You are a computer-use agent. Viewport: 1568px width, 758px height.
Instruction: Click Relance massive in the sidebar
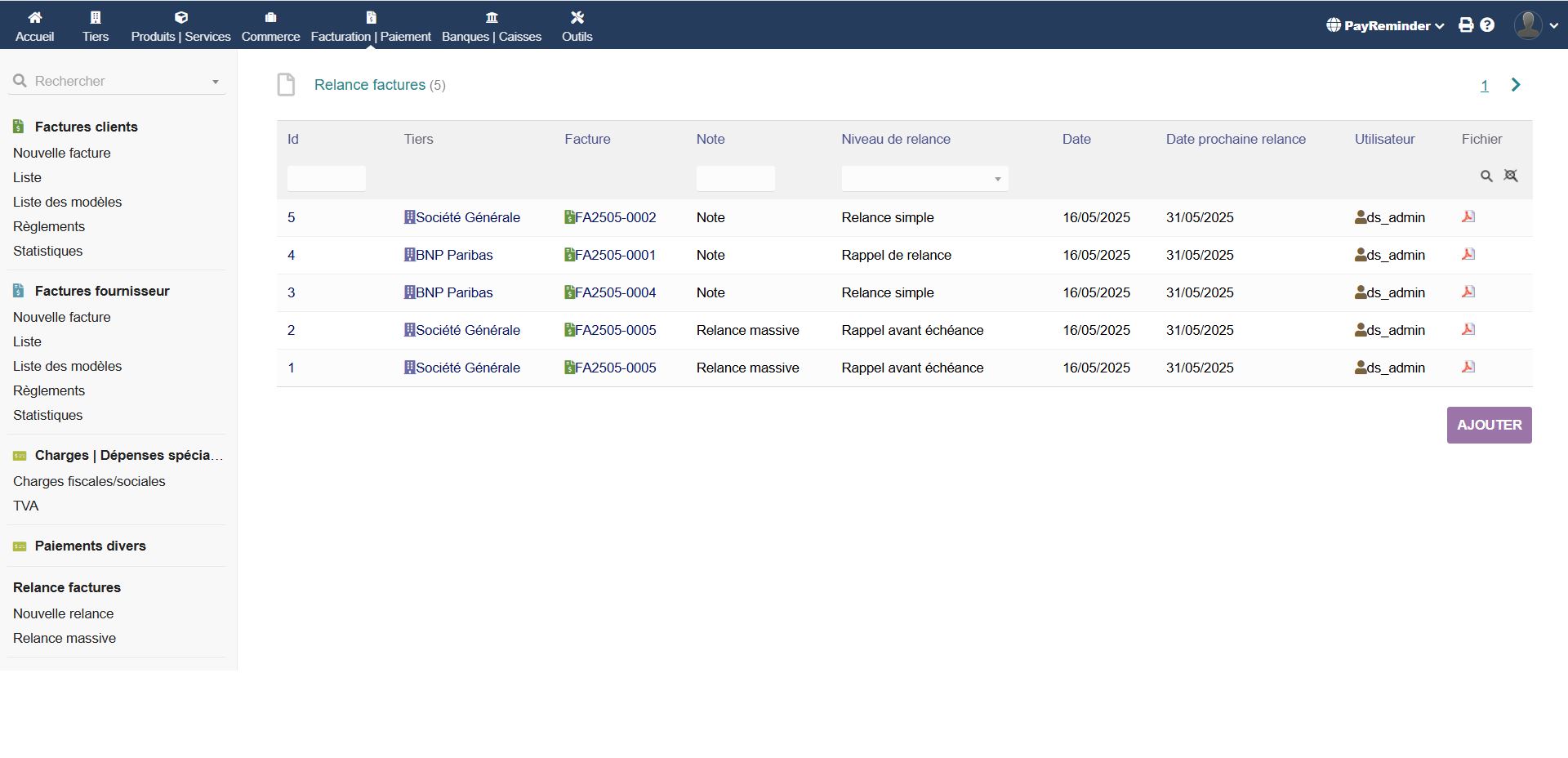tap(65, 638)
